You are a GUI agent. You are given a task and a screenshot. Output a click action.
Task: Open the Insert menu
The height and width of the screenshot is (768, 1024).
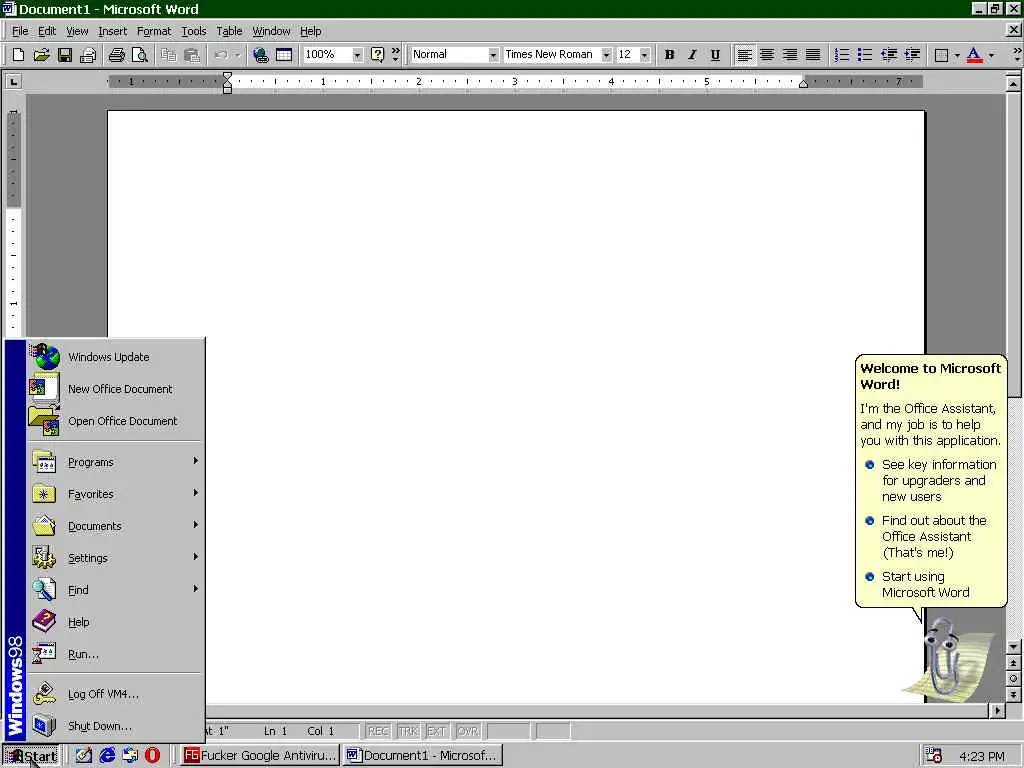(112, 31)
